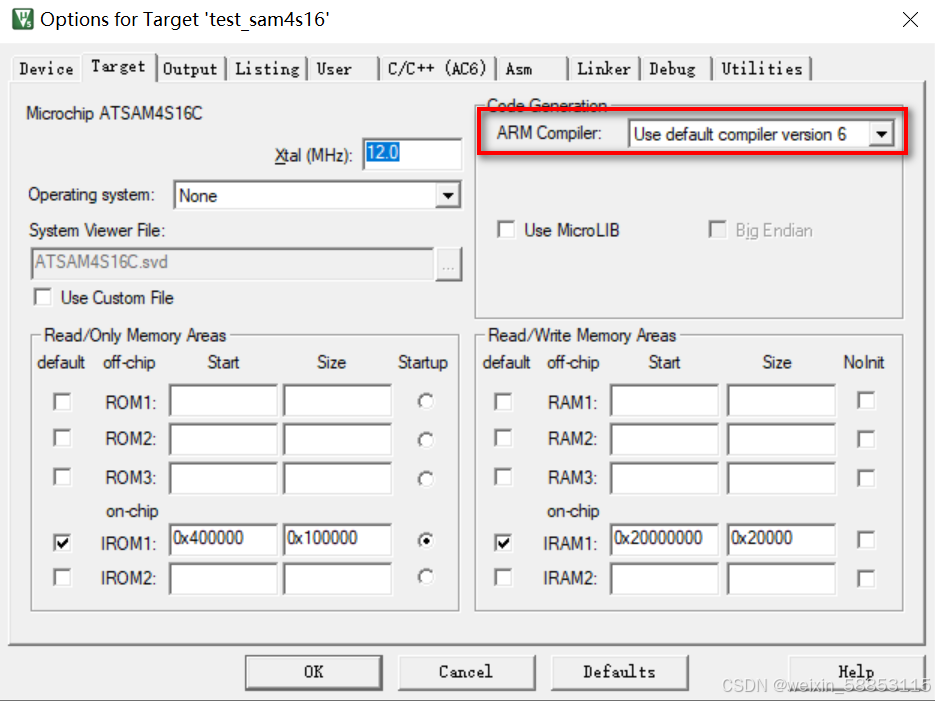Select the IROM1 Startup radio button
935x701 pixels.
click(425, 540)
